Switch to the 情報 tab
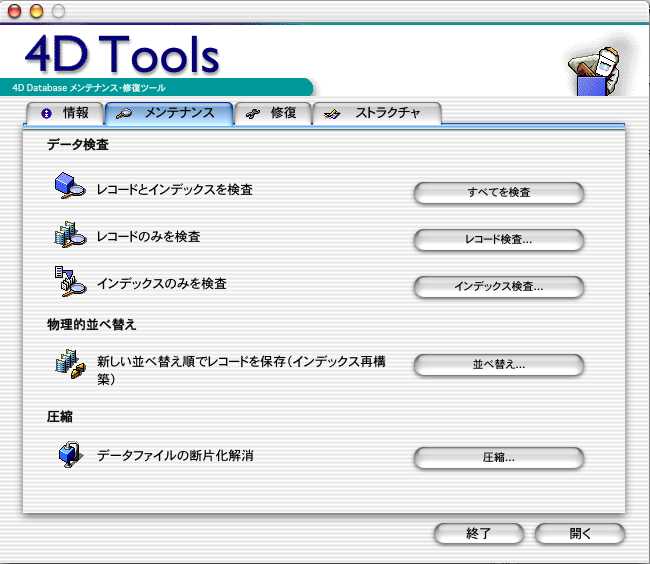The image size is (650, 564). pos(63,113)
